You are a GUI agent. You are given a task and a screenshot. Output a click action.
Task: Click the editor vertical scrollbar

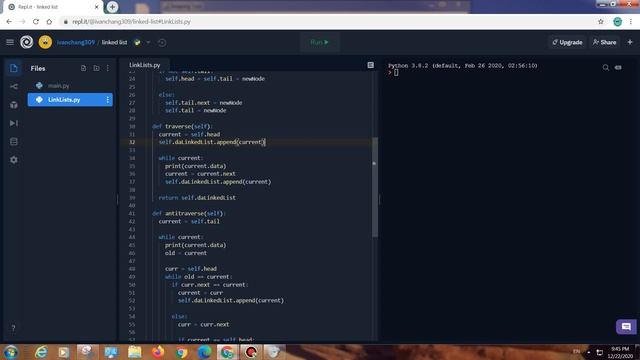coord(375,187)
